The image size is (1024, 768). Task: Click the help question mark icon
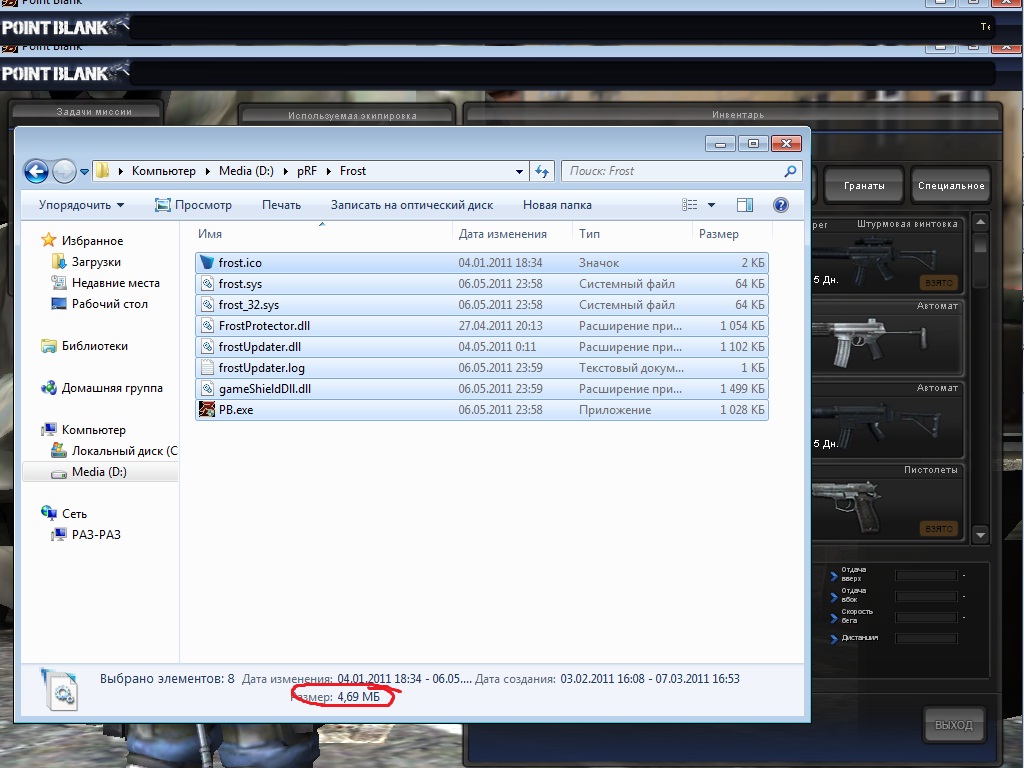(x=781, y=205)
